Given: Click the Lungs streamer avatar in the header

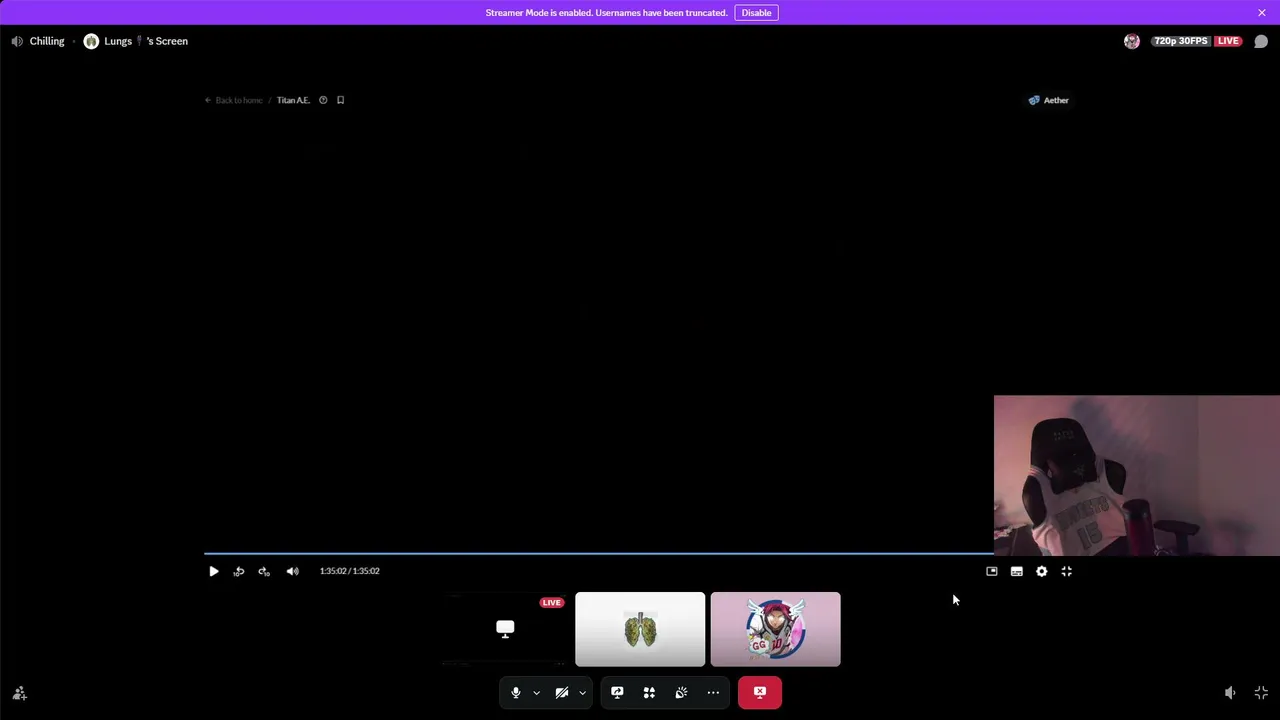Looking at the screenshot, I should (x=91, y=41).
